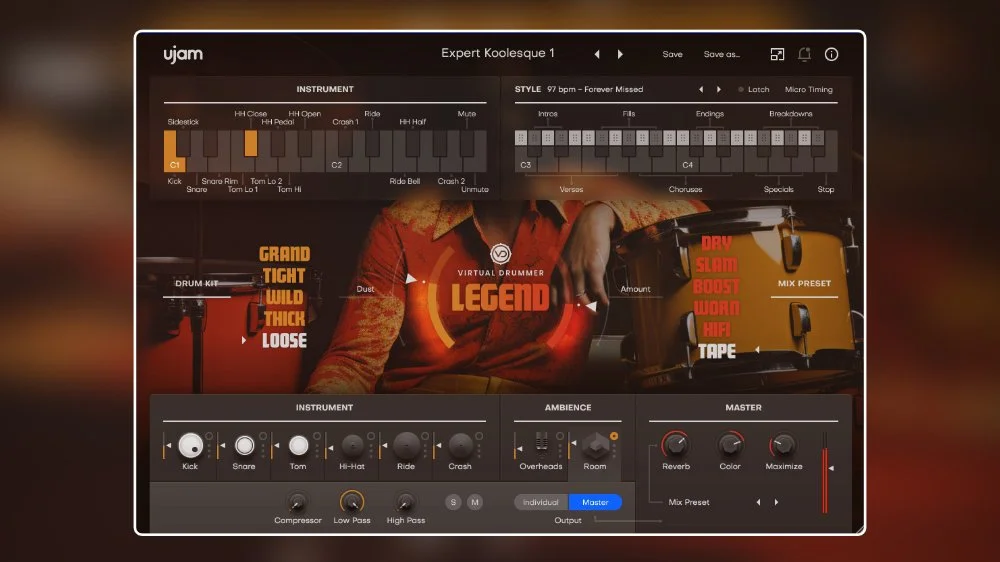Image resolution: width=1000 pixels, height=562 pixels.
Task: Toggle the S solo button
Action: tap(454, 502)
